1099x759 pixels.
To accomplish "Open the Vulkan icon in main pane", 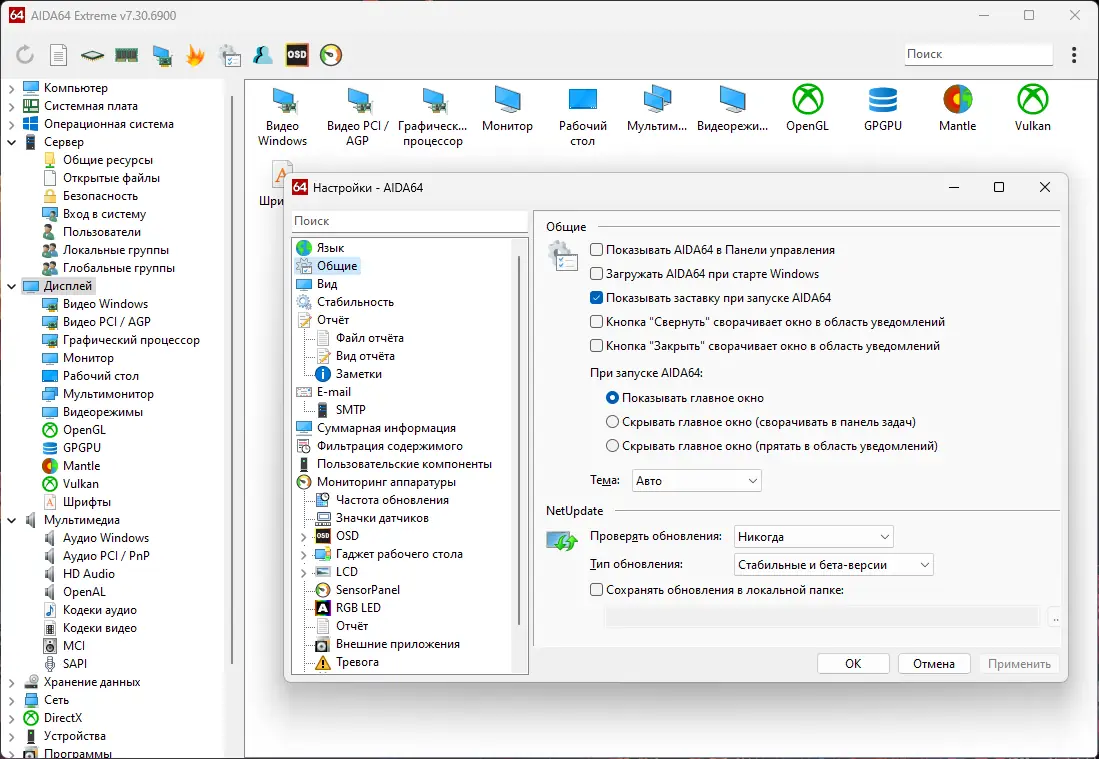I will [1032, 108].
